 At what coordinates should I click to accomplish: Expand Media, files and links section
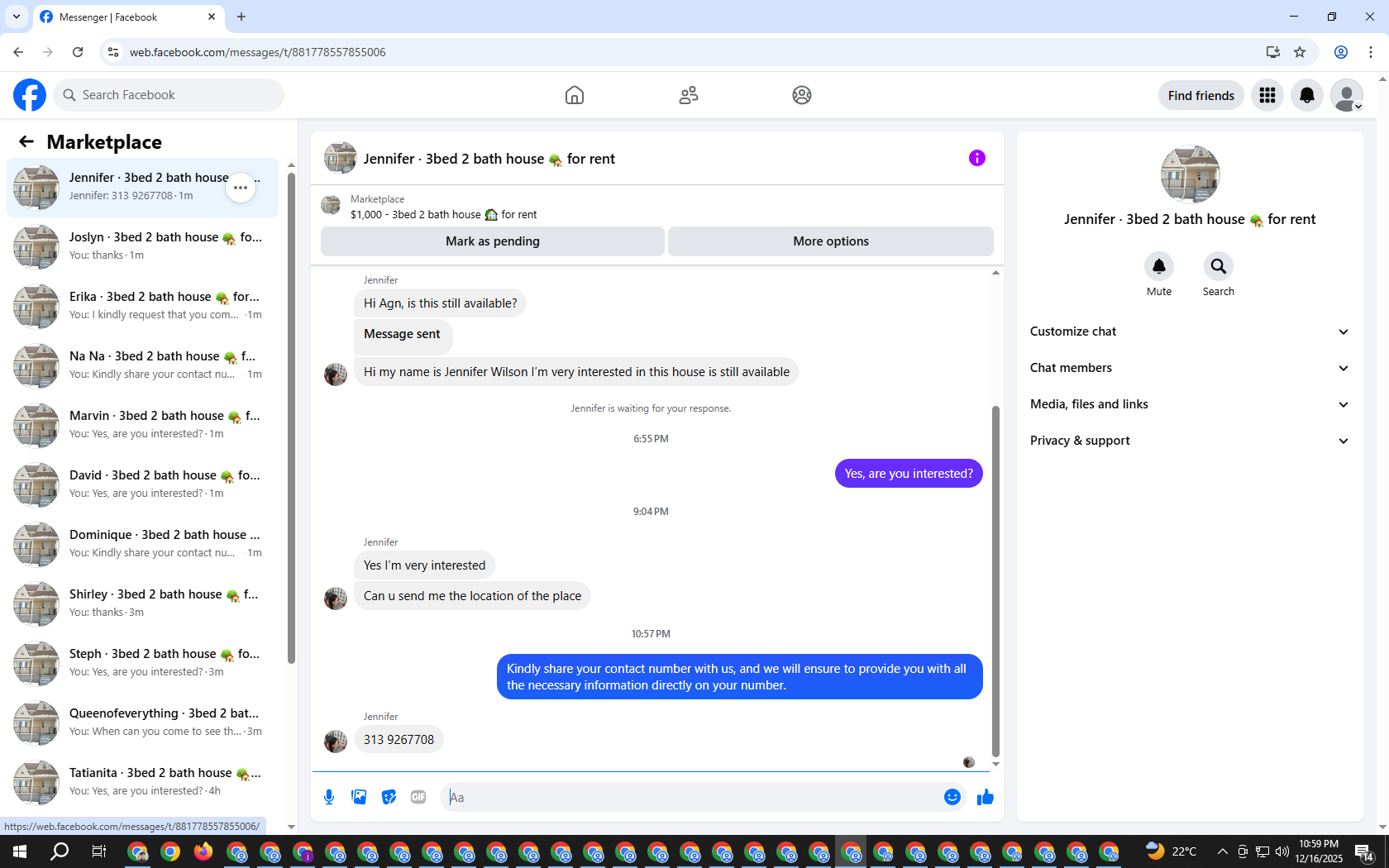1190,404
